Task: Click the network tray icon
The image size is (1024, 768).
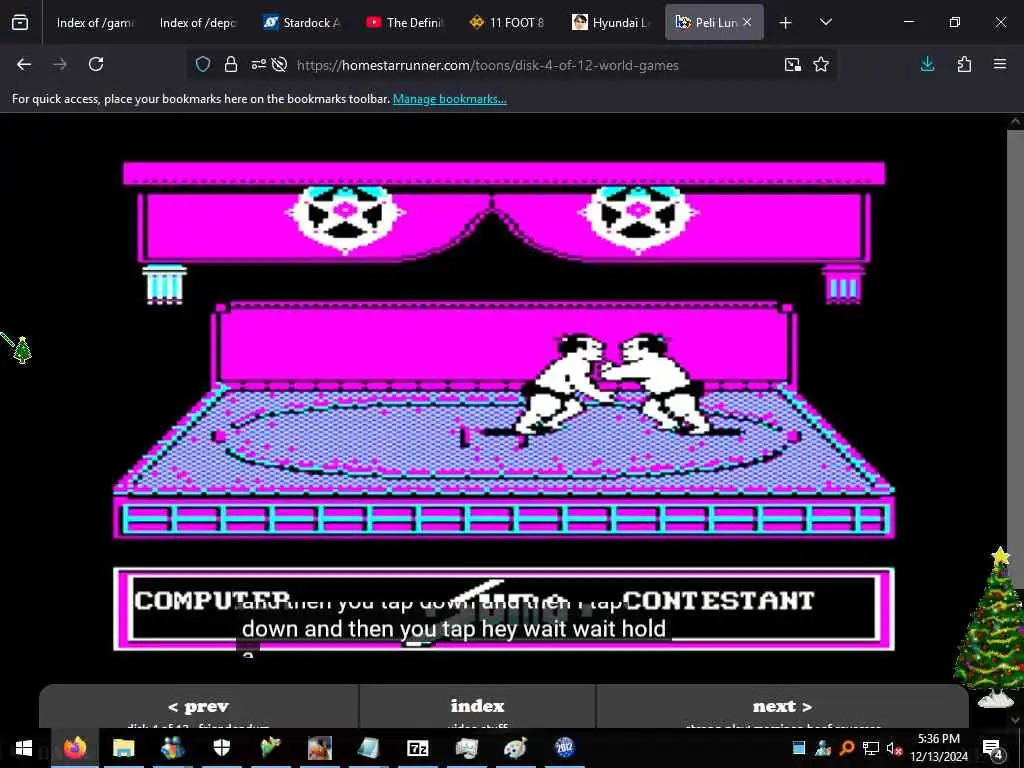Action: (x=871, y=748)
